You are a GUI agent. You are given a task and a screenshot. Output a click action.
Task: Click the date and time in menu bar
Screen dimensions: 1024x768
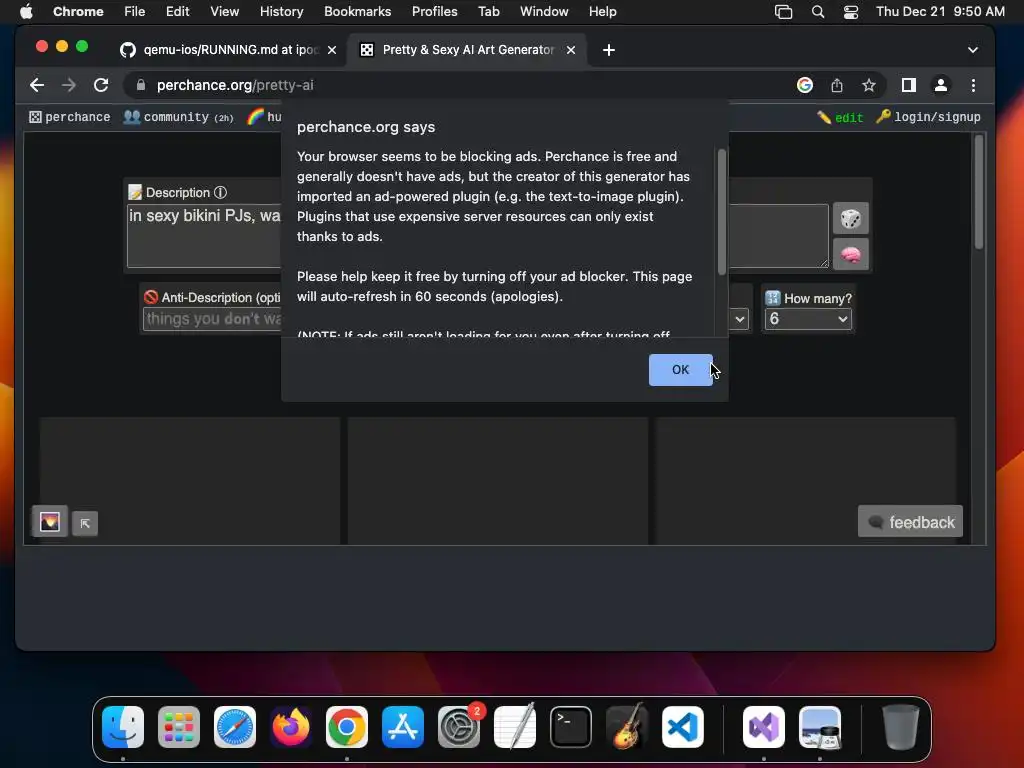point(940,11)
